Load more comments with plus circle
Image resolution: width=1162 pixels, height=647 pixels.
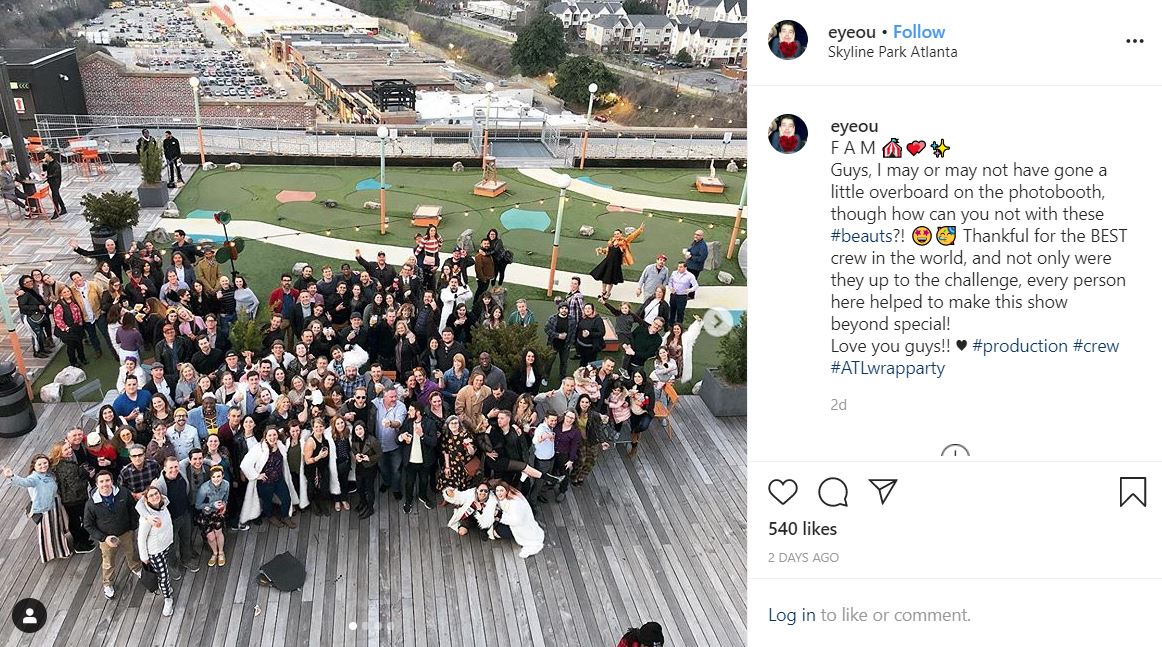pyautogui.click(x=954, y=452)
